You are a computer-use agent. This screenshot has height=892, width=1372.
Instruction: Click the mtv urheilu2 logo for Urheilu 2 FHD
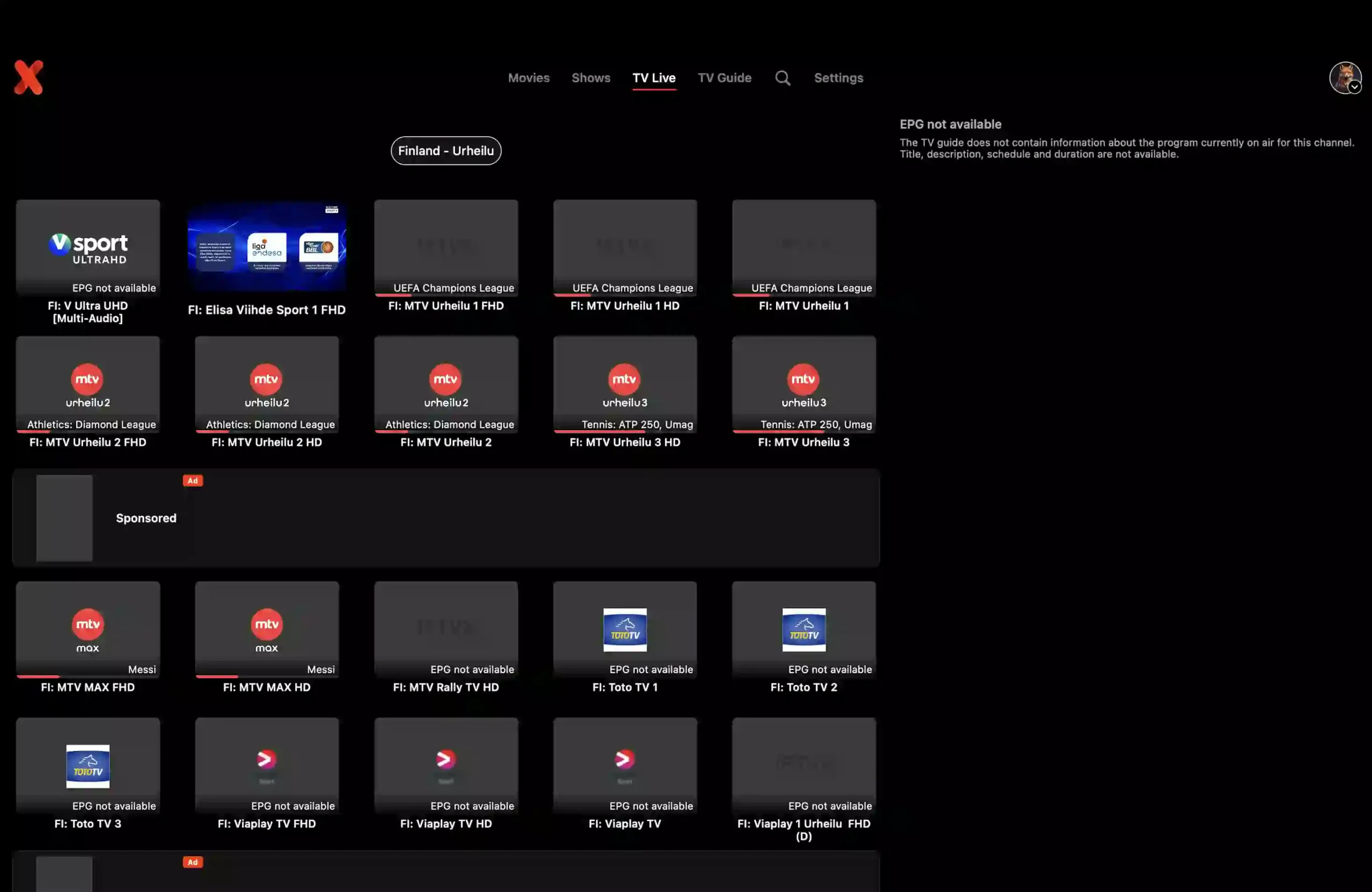87,385
